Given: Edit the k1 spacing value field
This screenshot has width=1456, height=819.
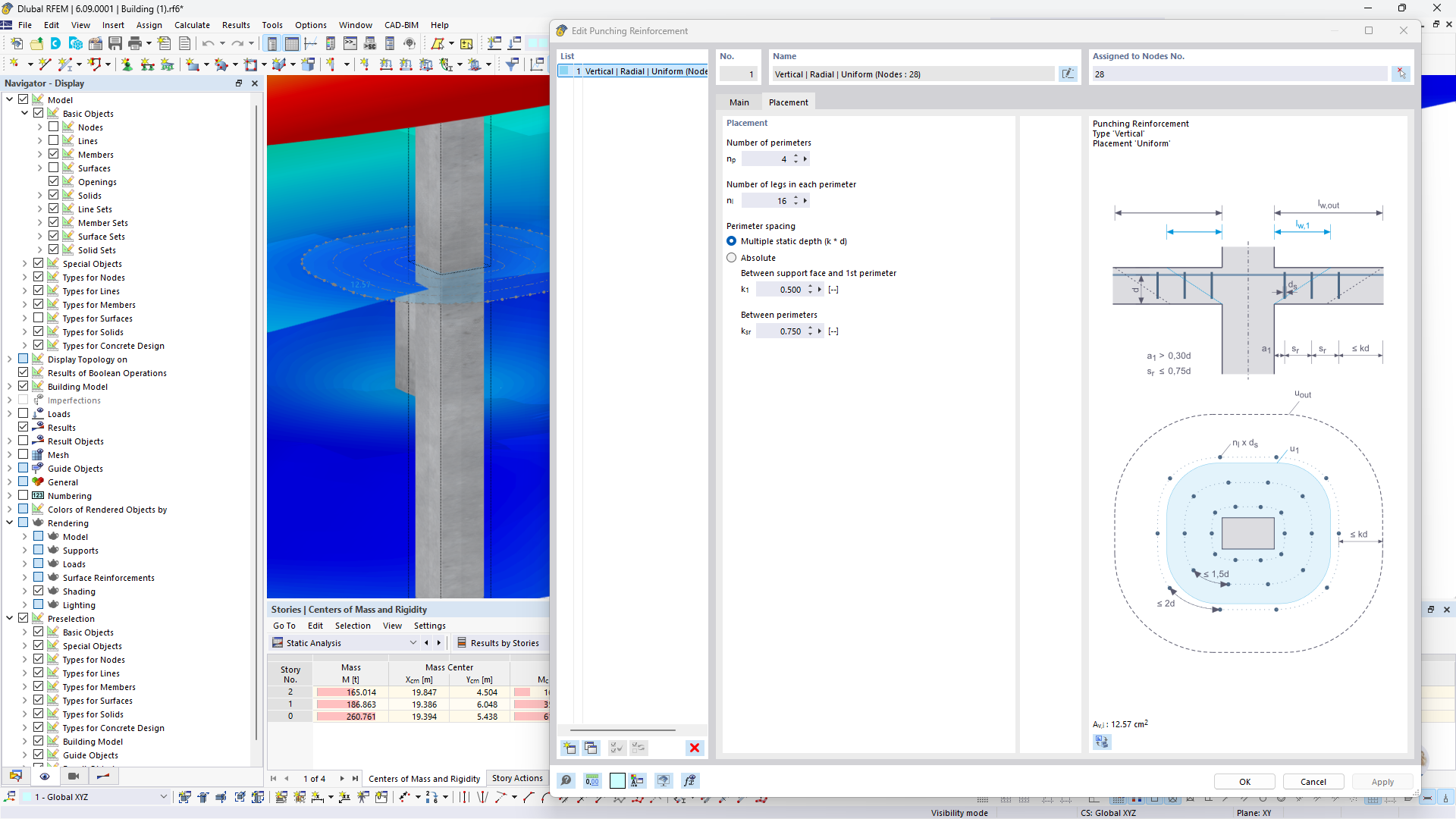Looking at the screenshot, I should [782, 289].
